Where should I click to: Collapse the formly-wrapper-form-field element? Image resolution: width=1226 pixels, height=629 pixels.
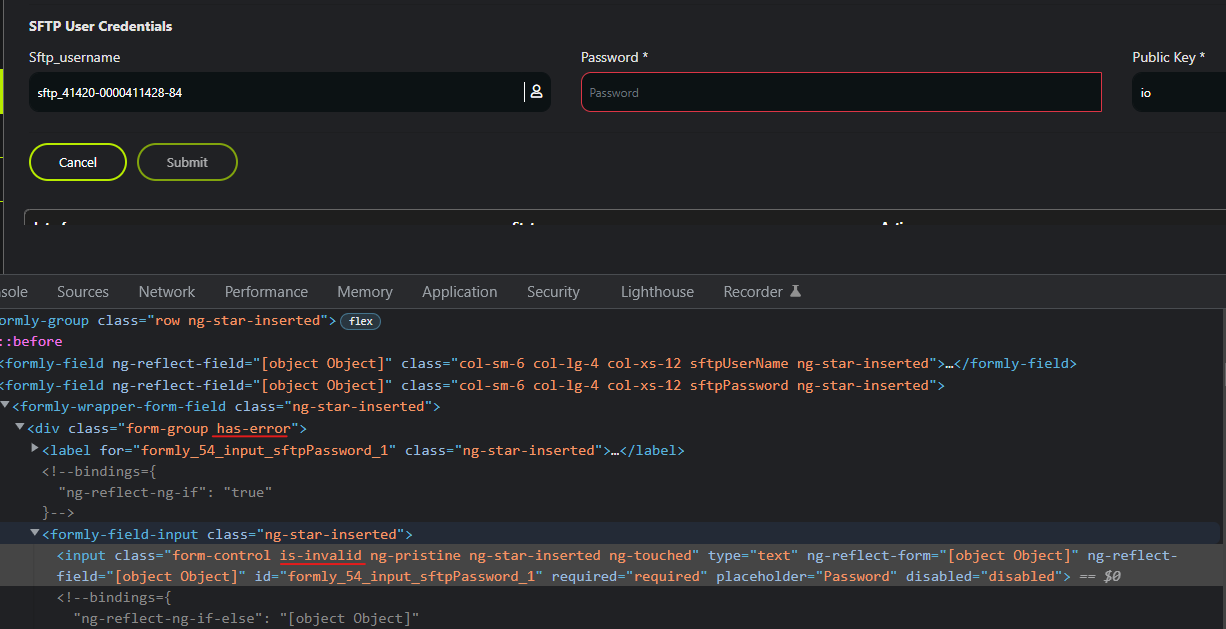pos(7,406)
